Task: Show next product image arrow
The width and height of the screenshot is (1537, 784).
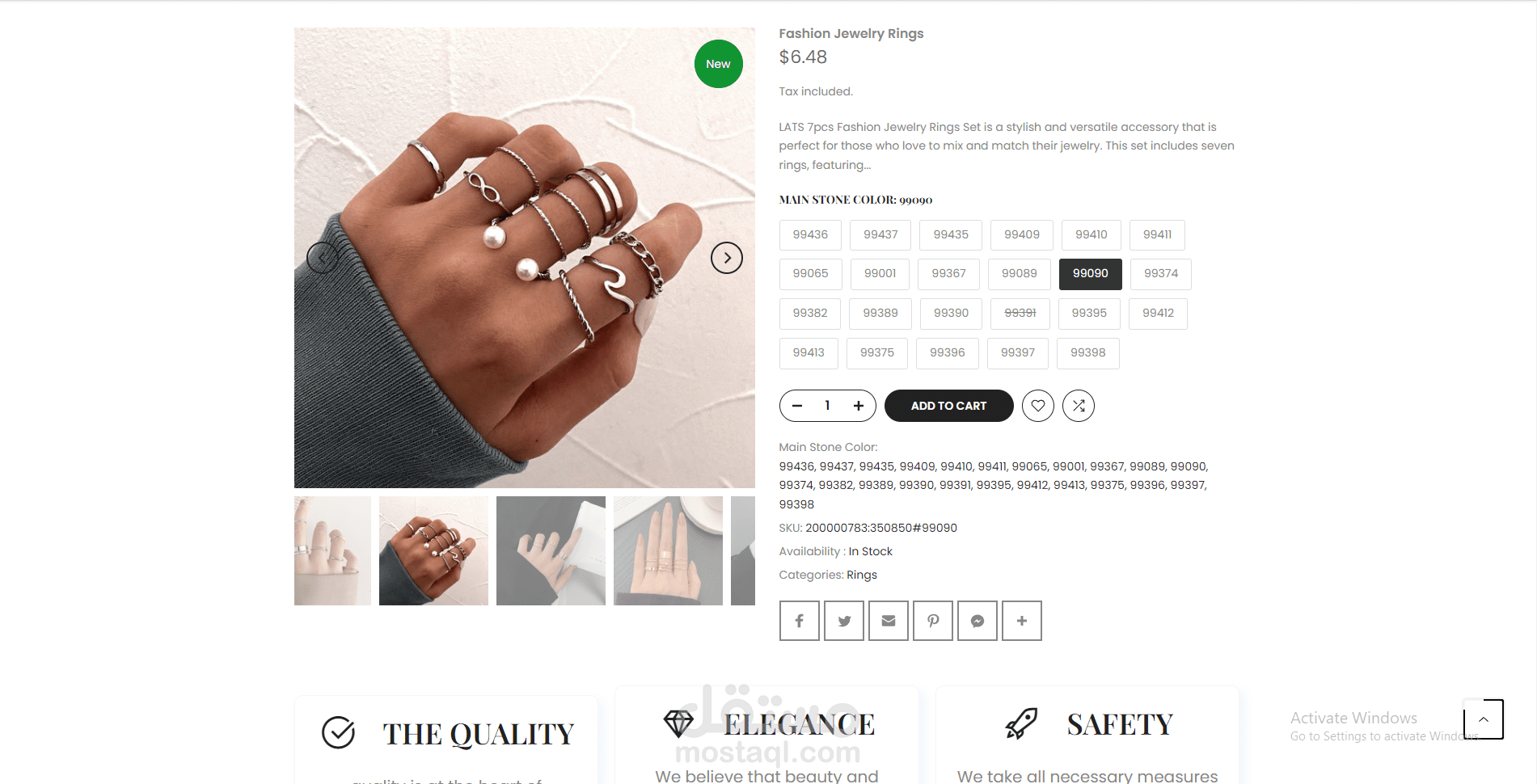Action: coord(726,258)
